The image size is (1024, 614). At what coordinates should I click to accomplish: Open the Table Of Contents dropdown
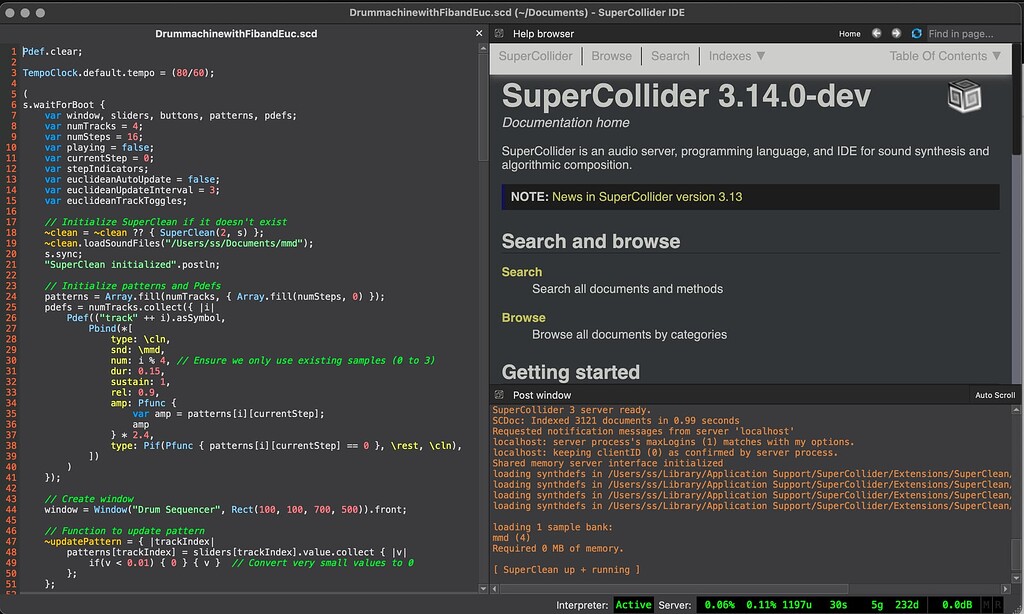click(946, 56)
